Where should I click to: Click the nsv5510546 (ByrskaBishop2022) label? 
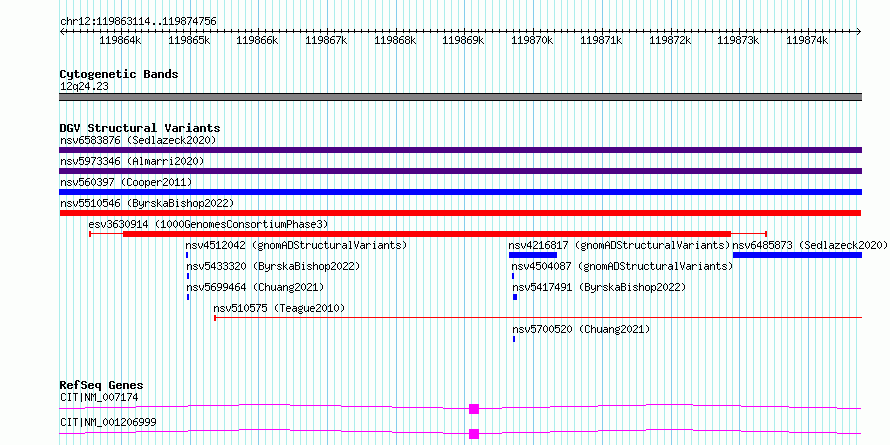point(147,203)
